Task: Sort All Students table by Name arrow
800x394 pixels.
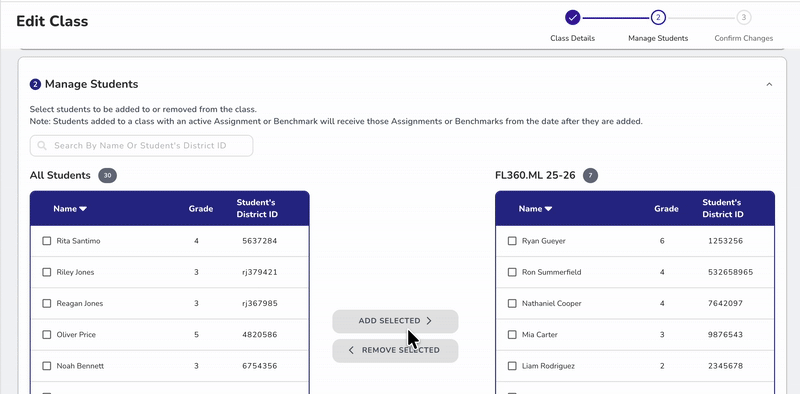Action: click(83, 209)
